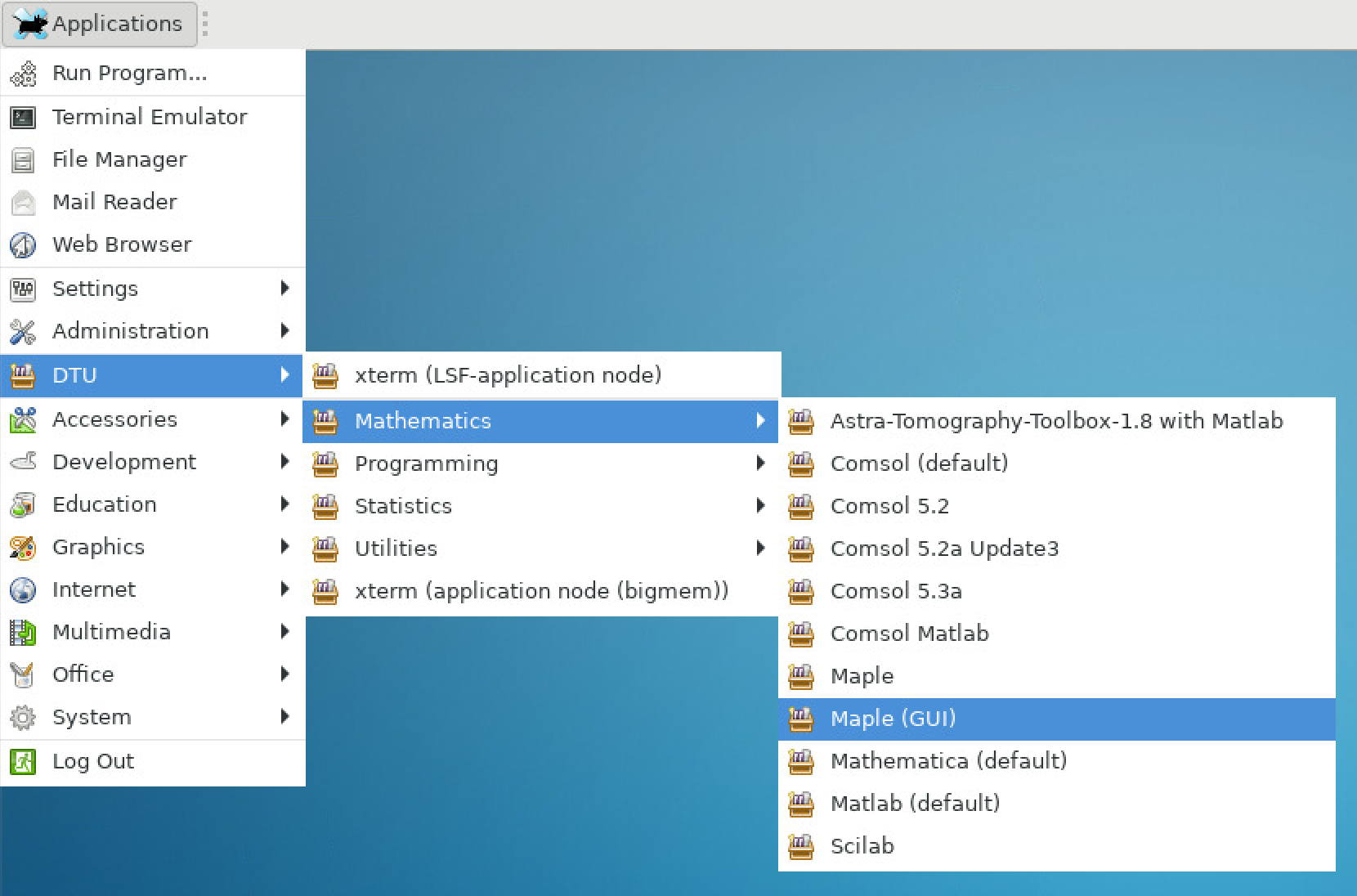
Task: Select the Comsol 5.2 entry
Action: [1056, 506]
